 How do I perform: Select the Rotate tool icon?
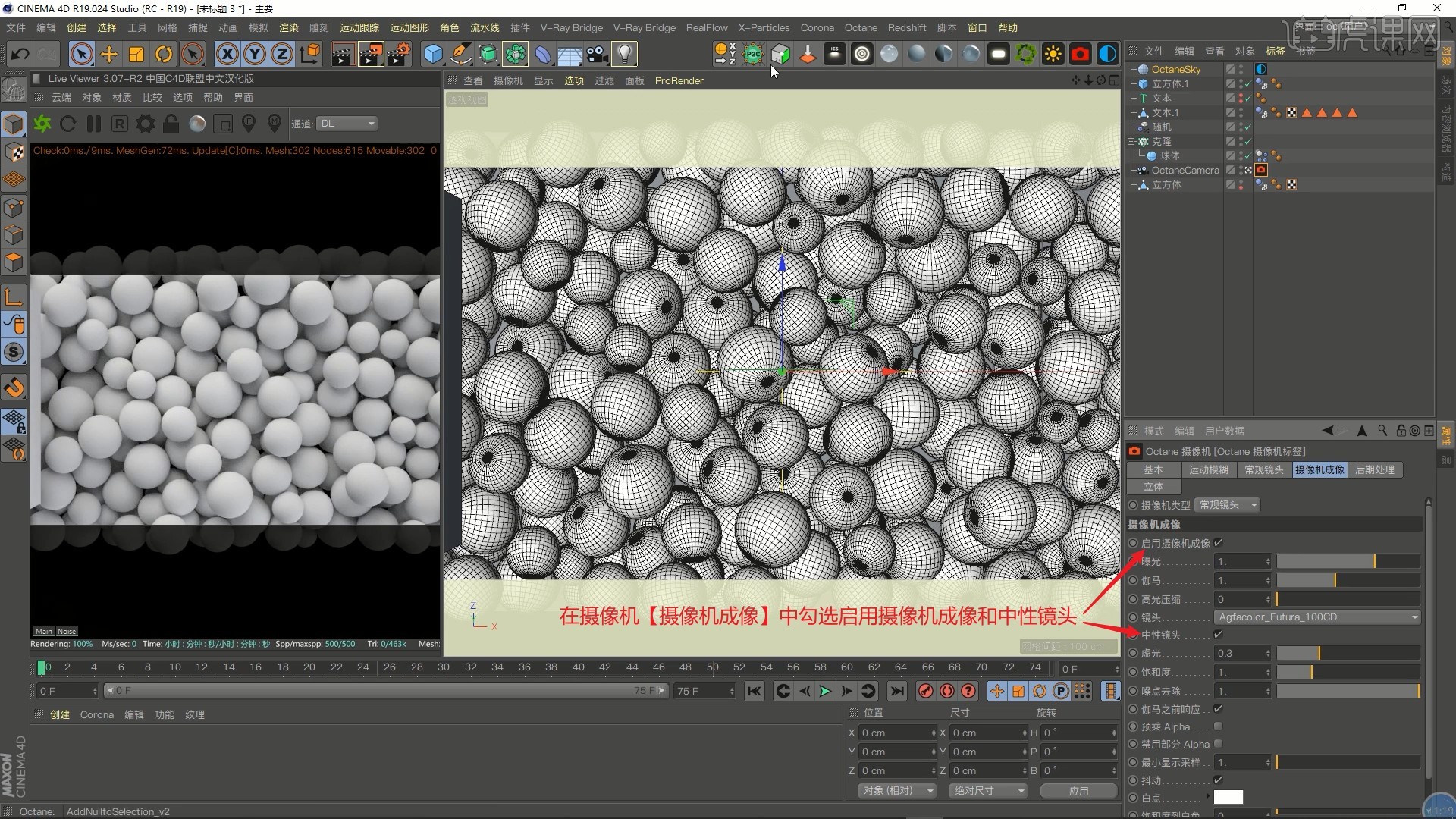click(x=164, y=54)
